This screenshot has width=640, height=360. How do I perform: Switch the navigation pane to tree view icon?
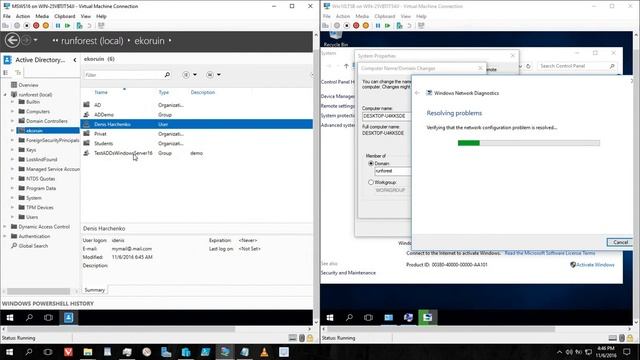tap(18, 73)
